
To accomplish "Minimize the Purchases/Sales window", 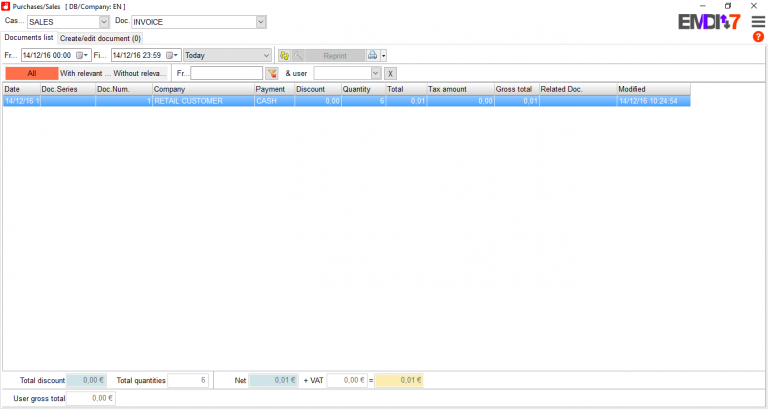I will click(x=703, y=6).
